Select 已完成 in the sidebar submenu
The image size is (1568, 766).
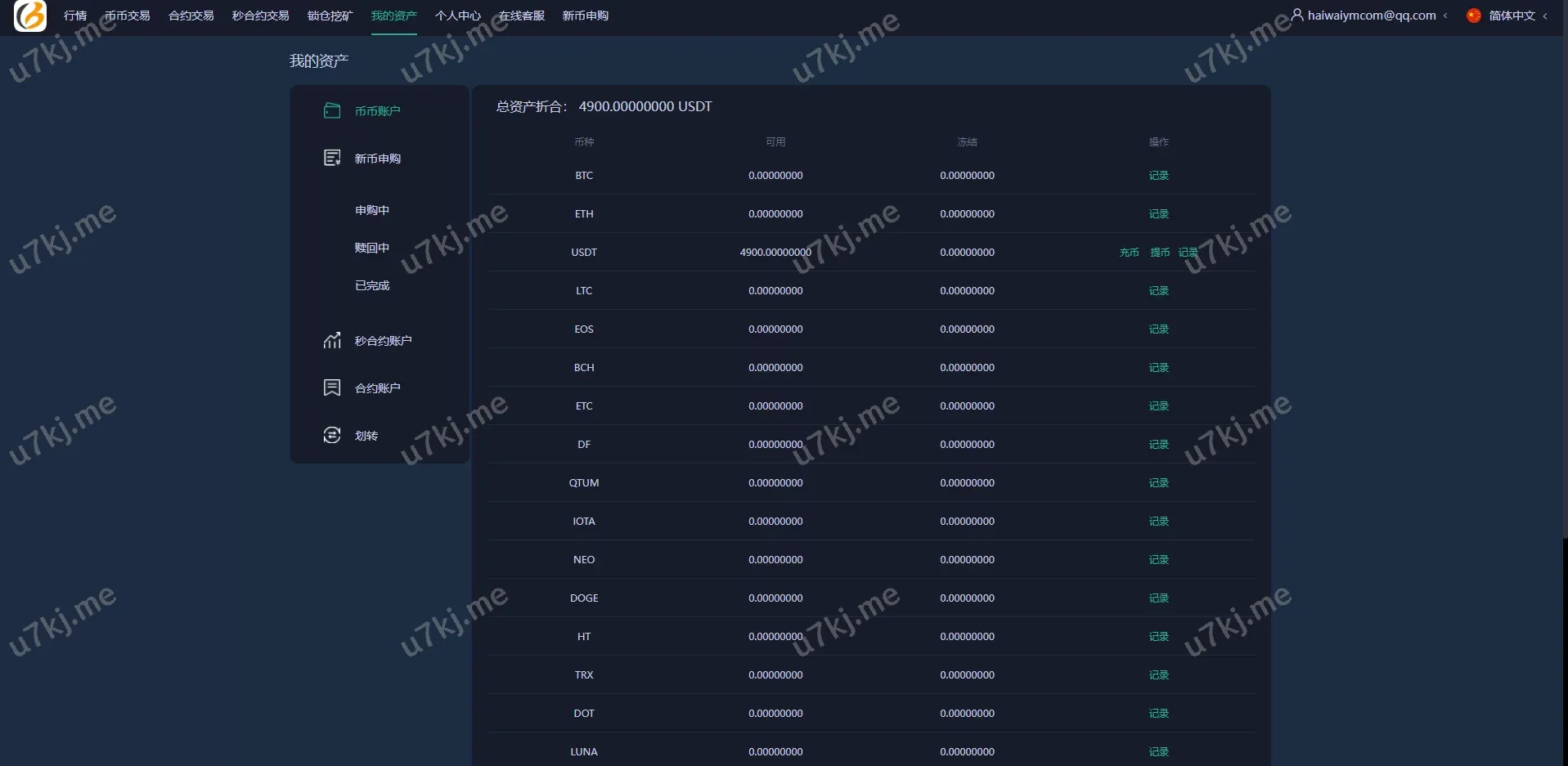click(372, 285)
